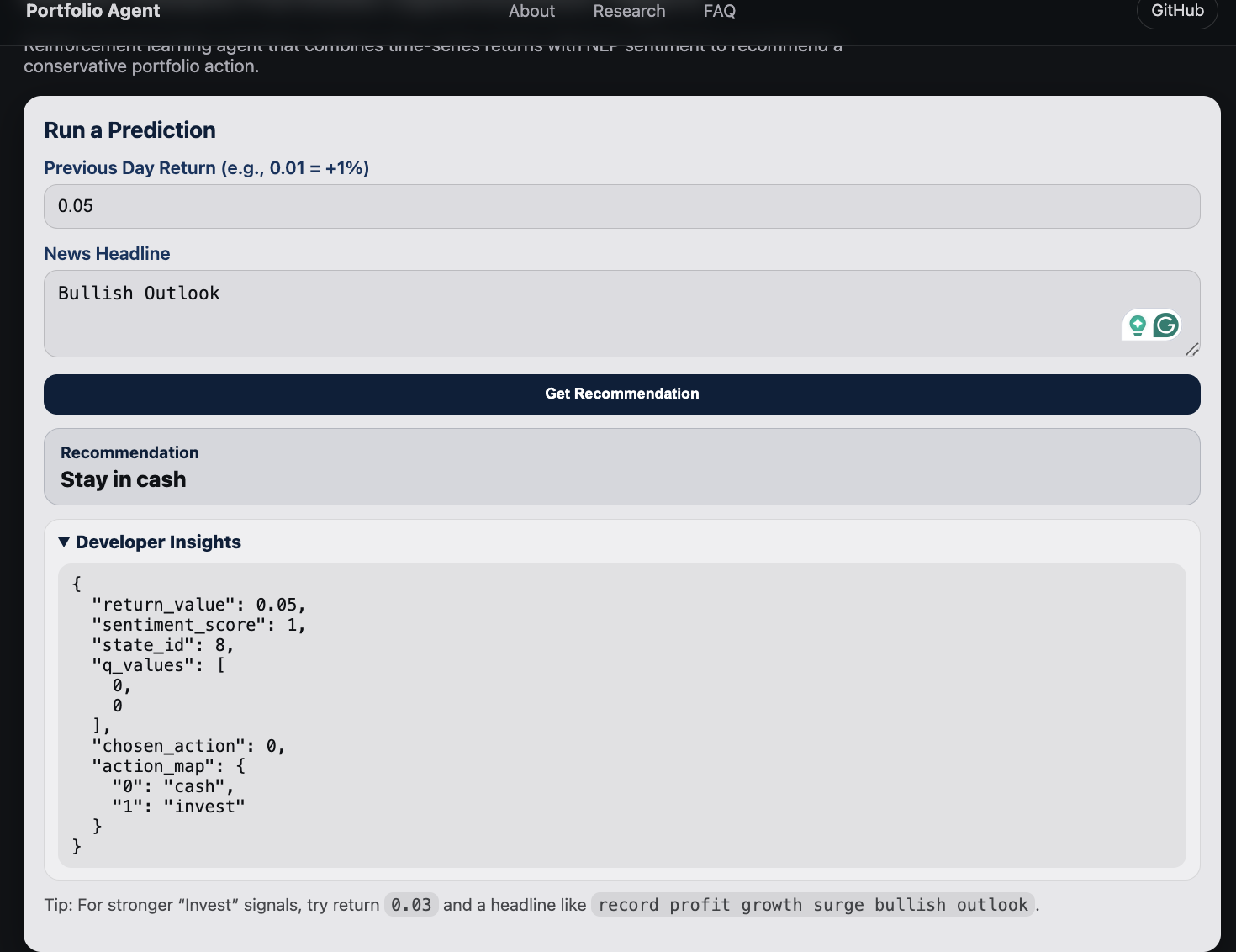
Task: Click the sample headline code snippet in tip
Action: 812,905
